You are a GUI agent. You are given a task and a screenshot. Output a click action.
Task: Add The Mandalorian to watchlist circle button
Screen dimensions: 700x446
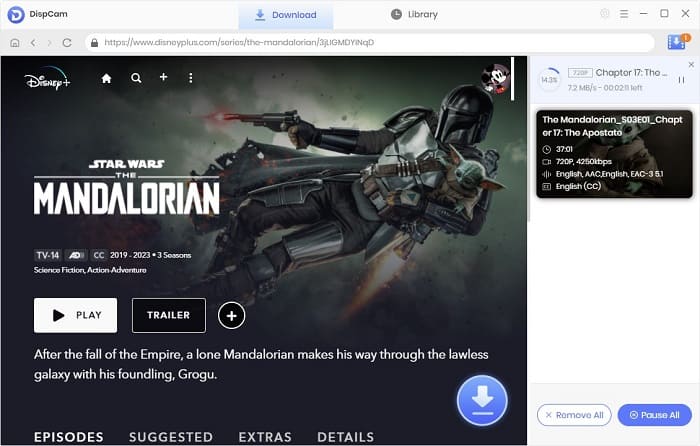click(231, 316)
